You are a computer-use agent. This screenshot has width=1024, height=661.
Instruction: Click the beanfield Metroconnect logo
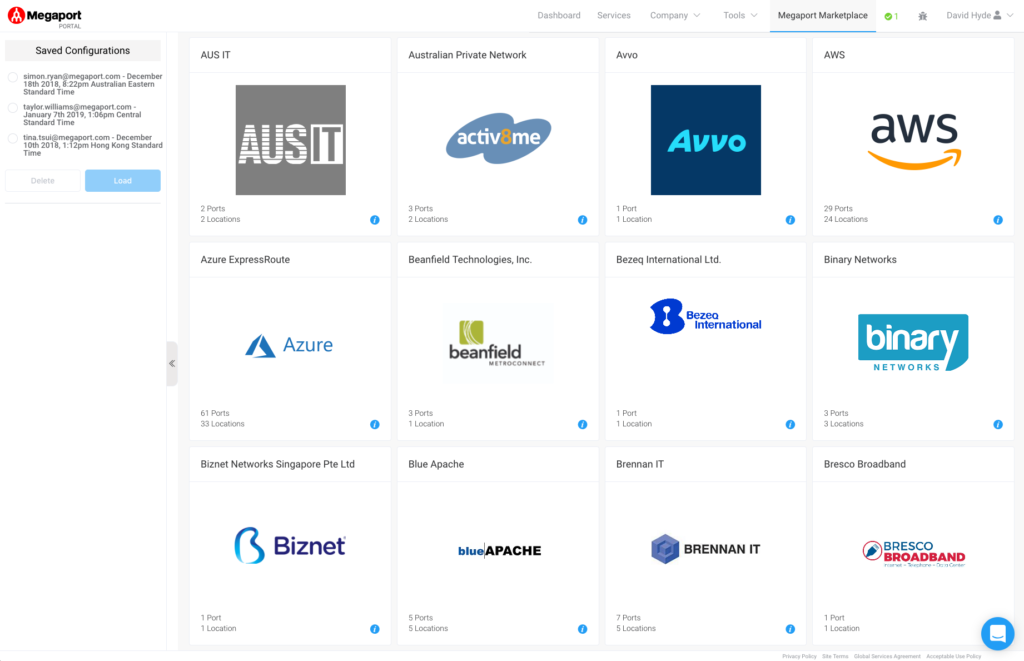point(498,343)
